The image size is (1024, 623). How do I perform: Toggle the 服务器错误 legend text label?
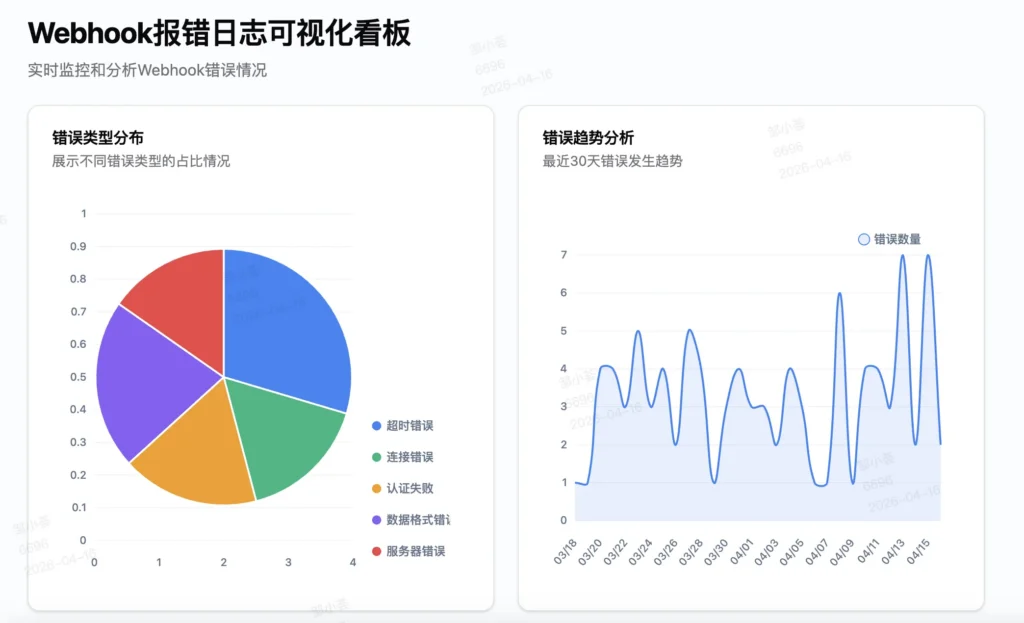click(415, 551)
